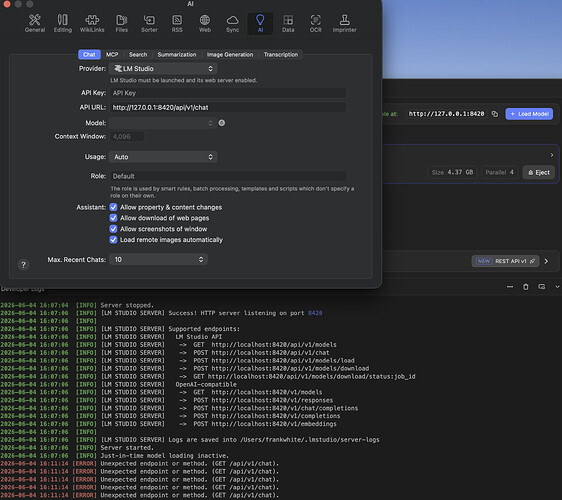
Task: Open the Sync settings pane
Action: click(x=232, y=24)
